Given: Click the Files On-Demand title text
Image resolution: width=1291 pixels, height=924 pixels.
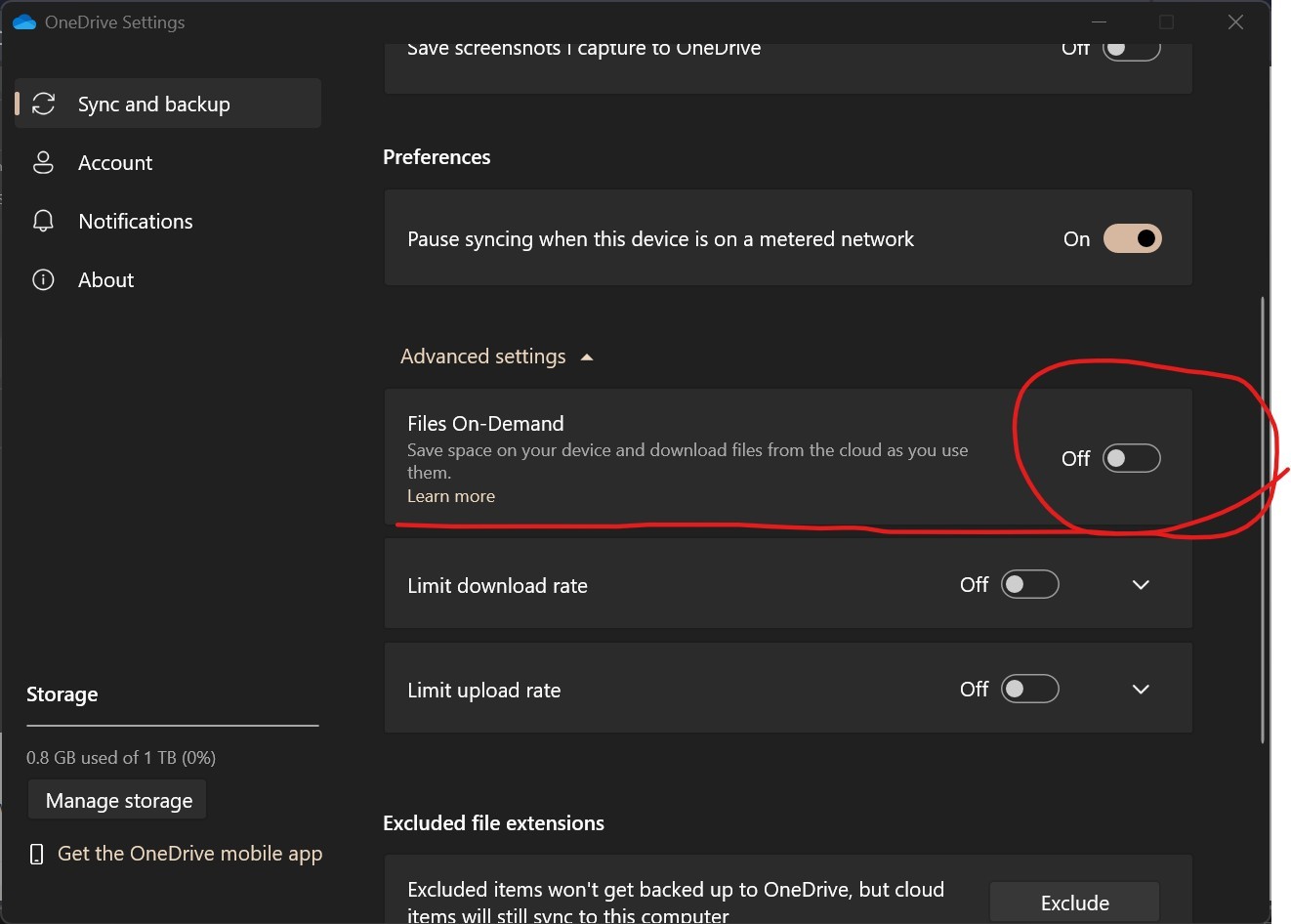Looking at the screenshot, I should coord(485,424).
